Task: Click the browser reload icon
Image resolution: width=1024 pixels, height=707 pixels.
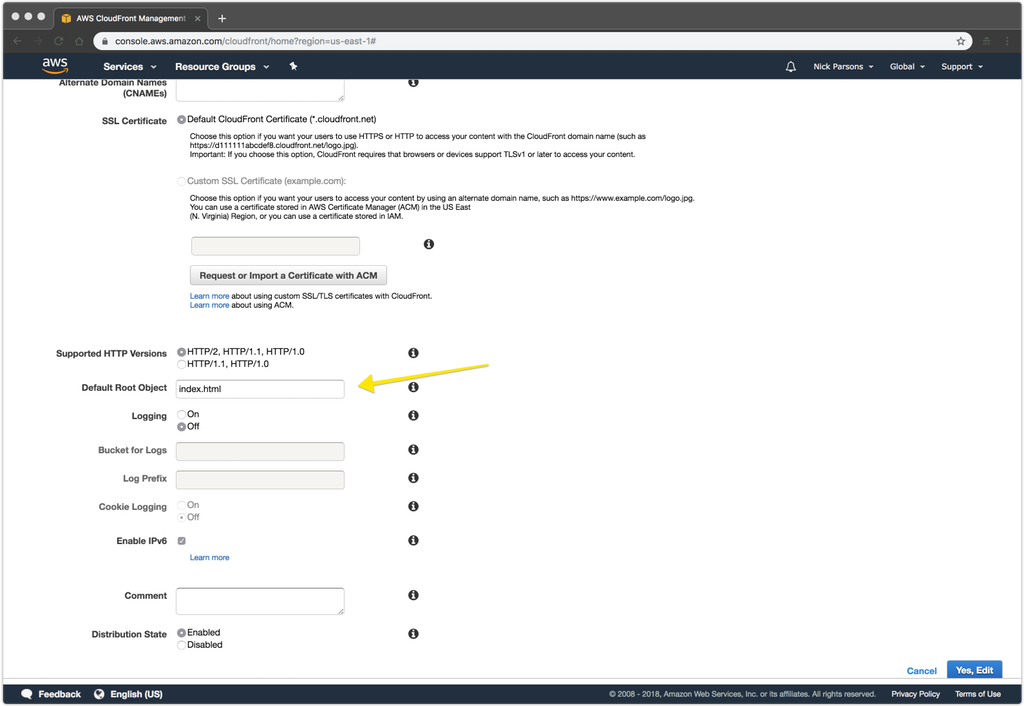Action: pos(59,41)
